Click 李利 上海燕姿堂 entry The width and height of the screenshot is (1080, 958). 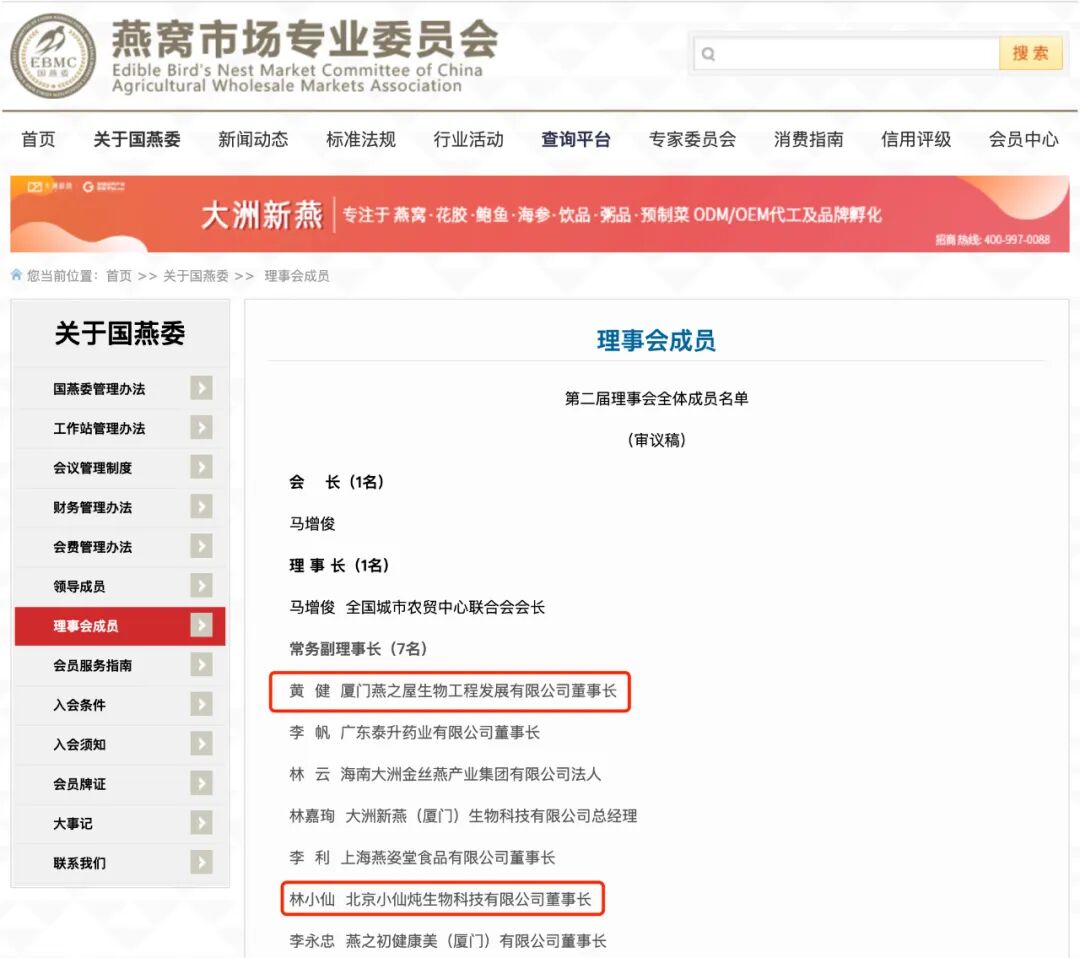(x=422, y=857)
